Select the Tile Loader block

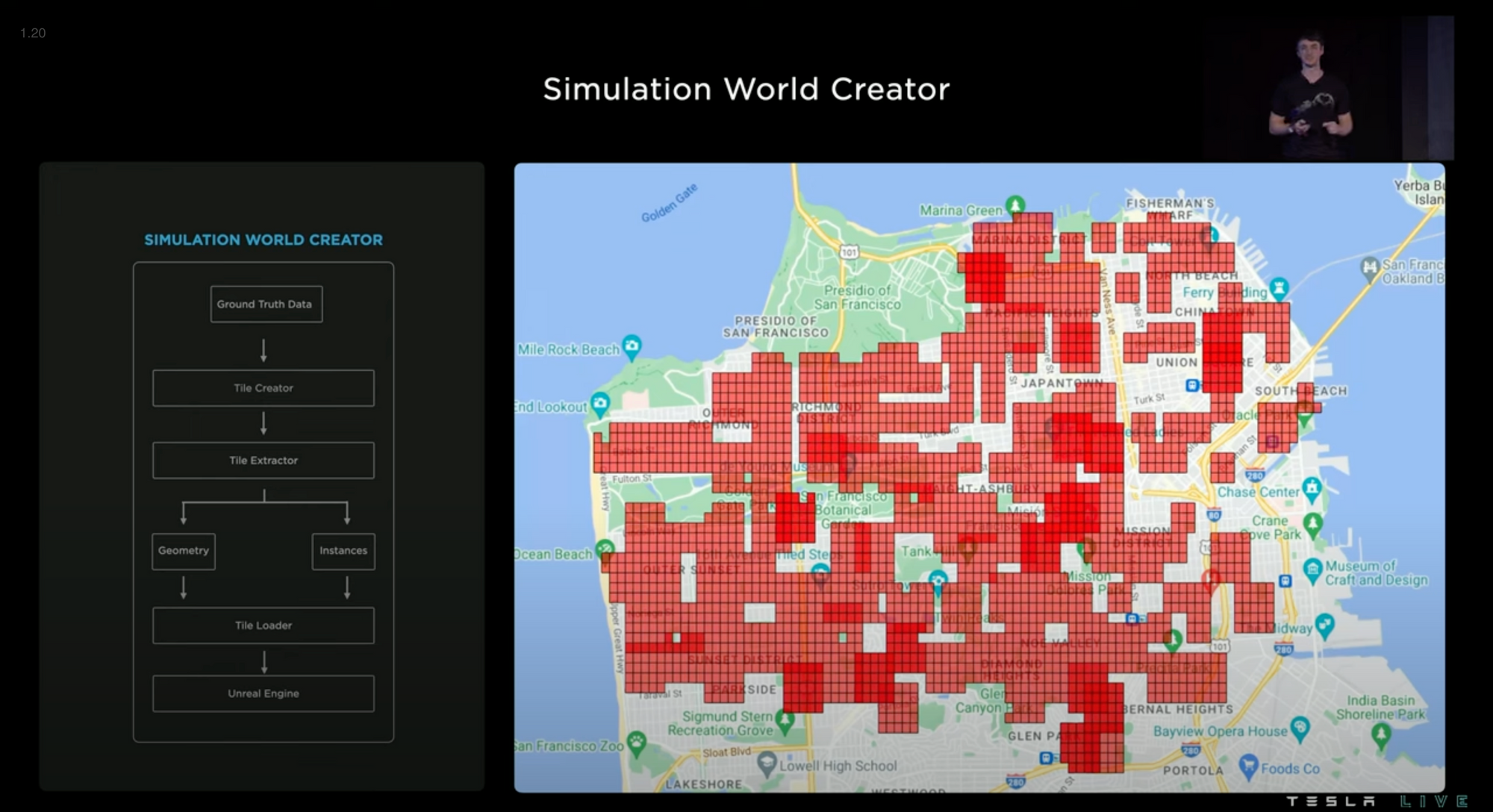coord(263,625)
